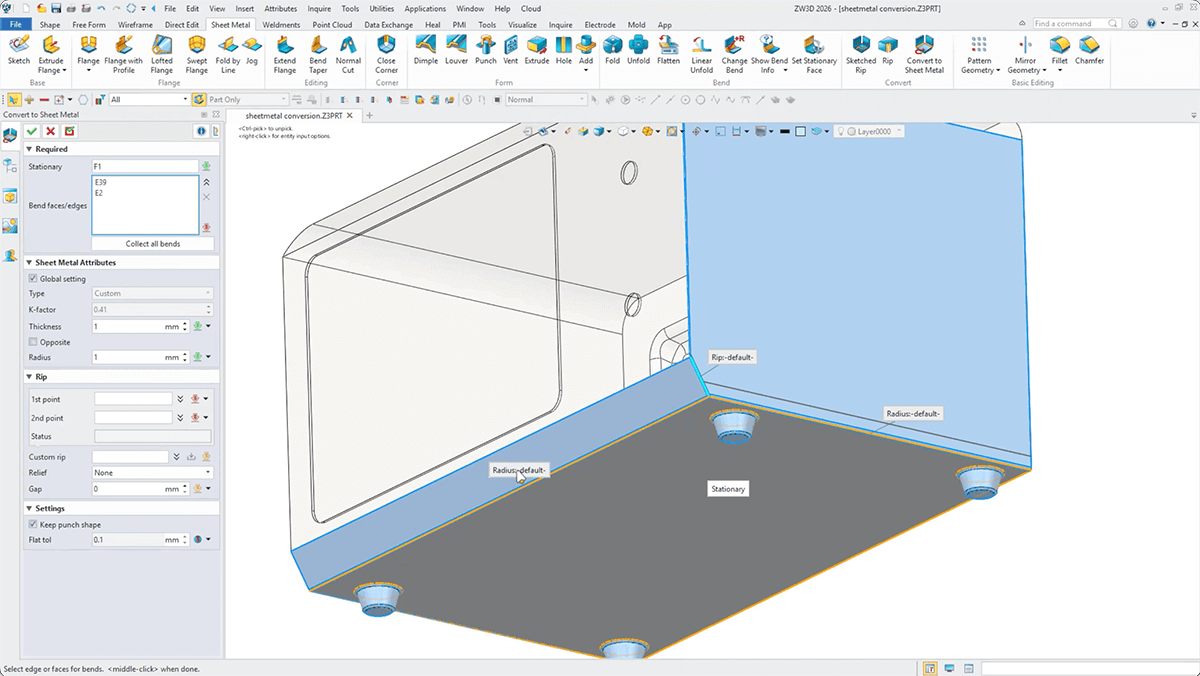Select the Swept Flange tool
1200x676 pixels.
click(x=197, y=50)
